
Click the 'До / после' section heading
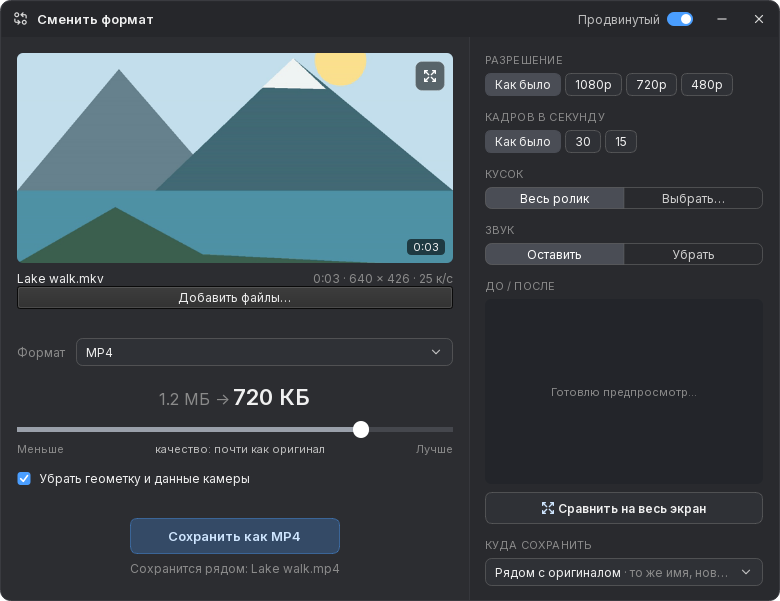[x=520, y=286]
